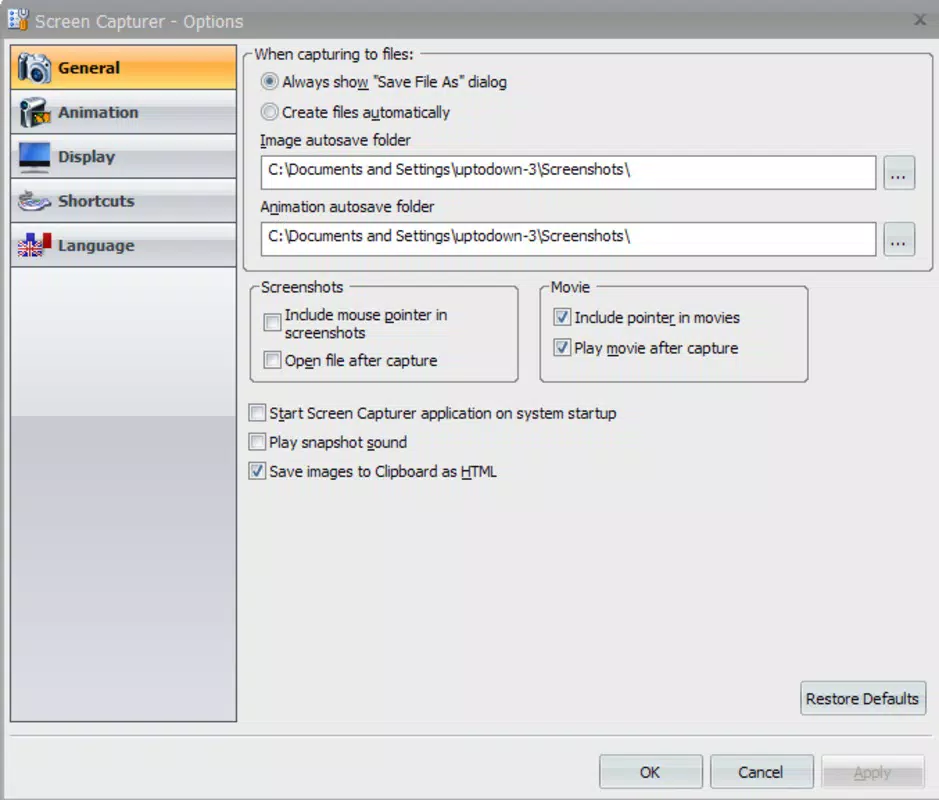
Task: Close the Options window
Action: coord(920,20)
